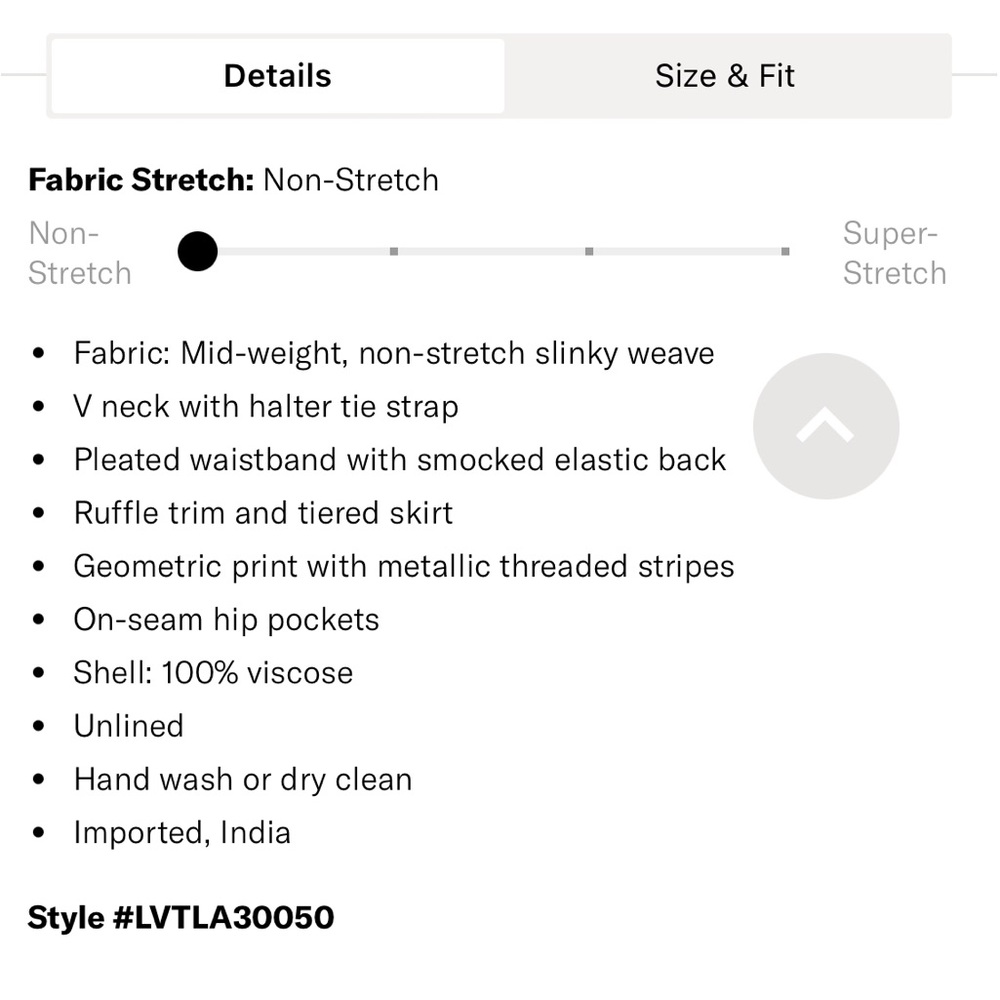Click the black Fabric Stretch slider knob
The width and height of the screenshot is (1000, 1000).
[198, 251]
